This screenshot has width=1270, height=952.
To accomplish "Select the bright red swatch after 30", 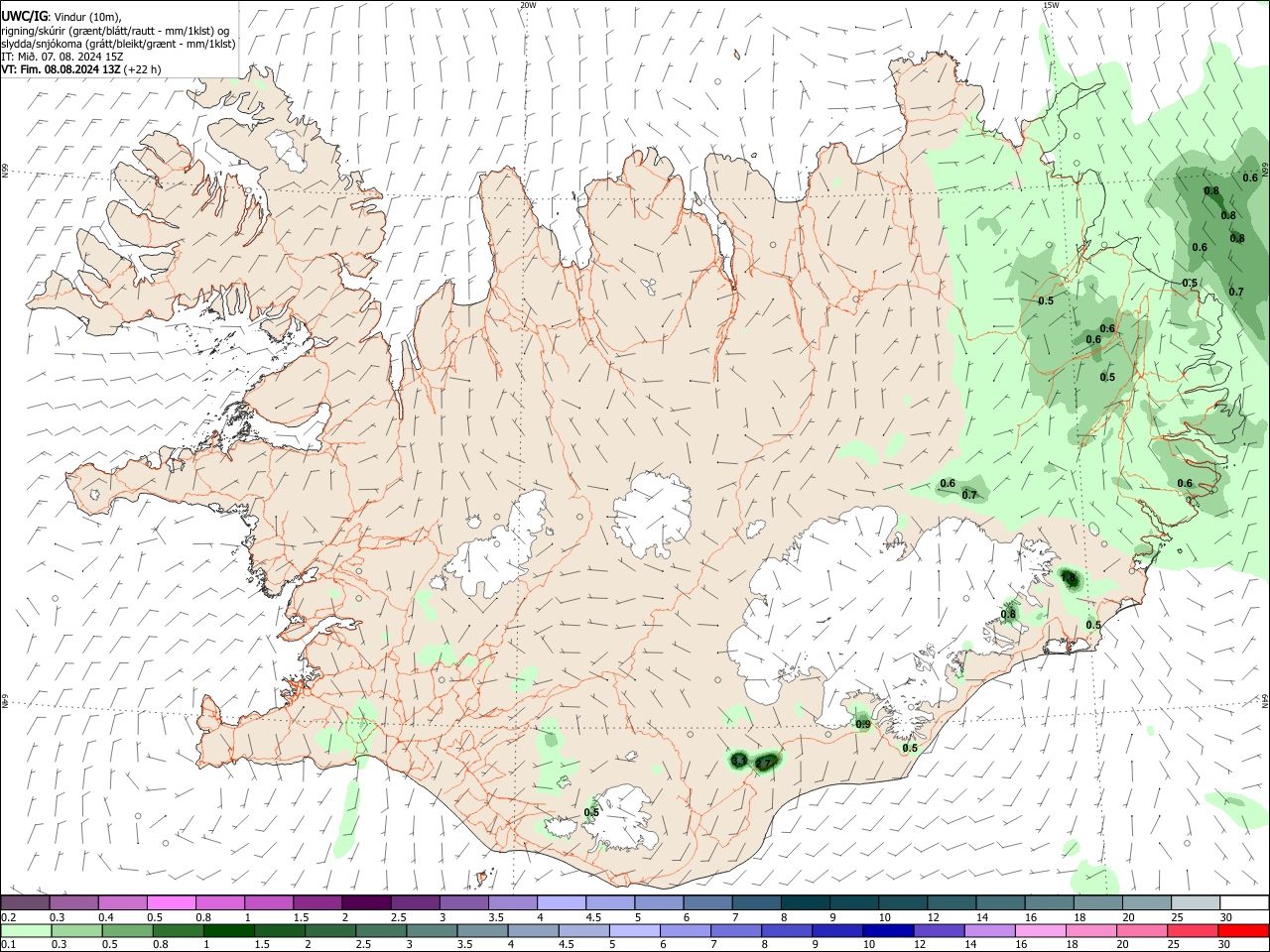I will [x=1243, y=930].
